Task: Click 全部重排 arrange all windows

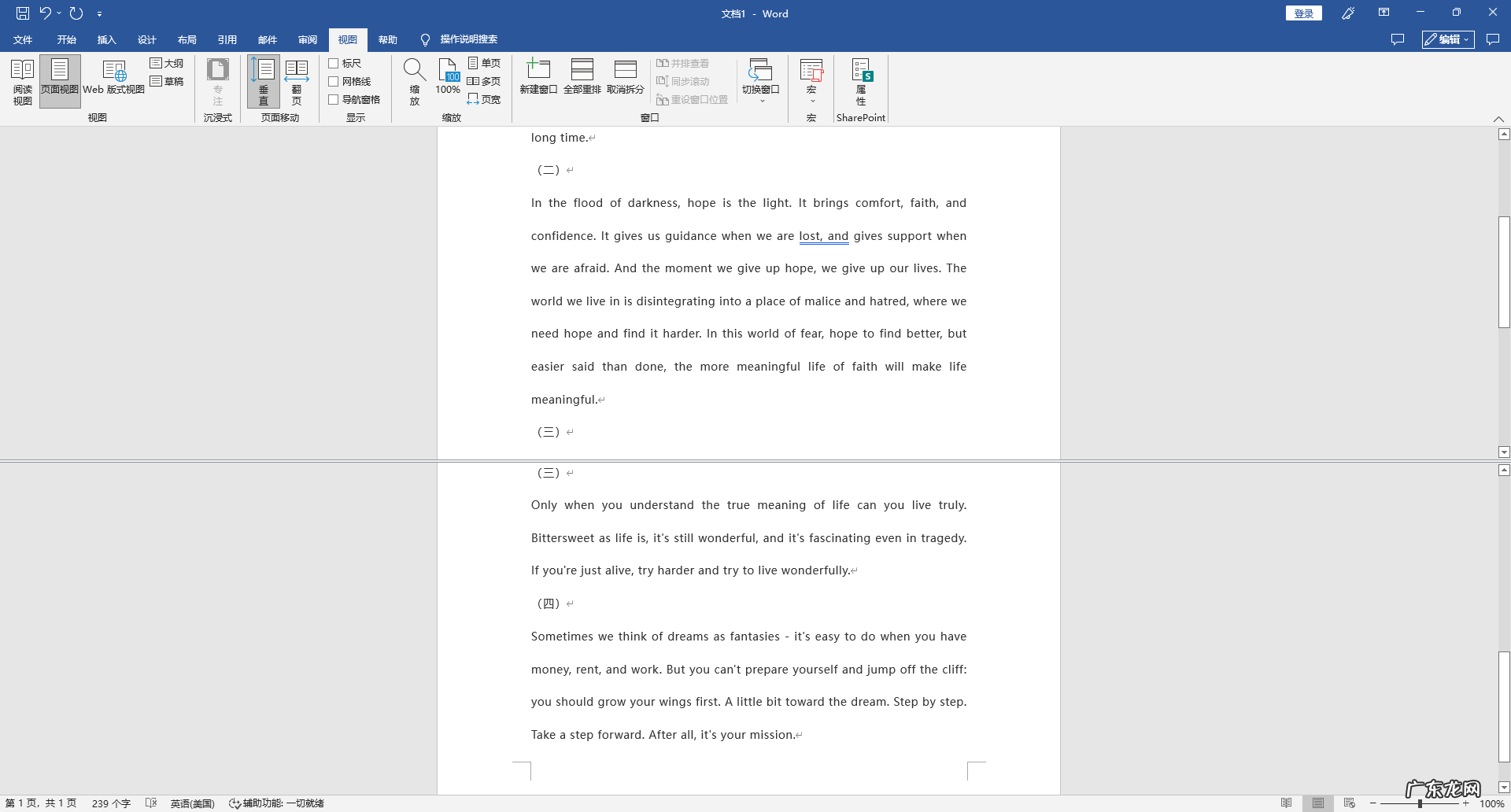Action: (x=582, y=77)
